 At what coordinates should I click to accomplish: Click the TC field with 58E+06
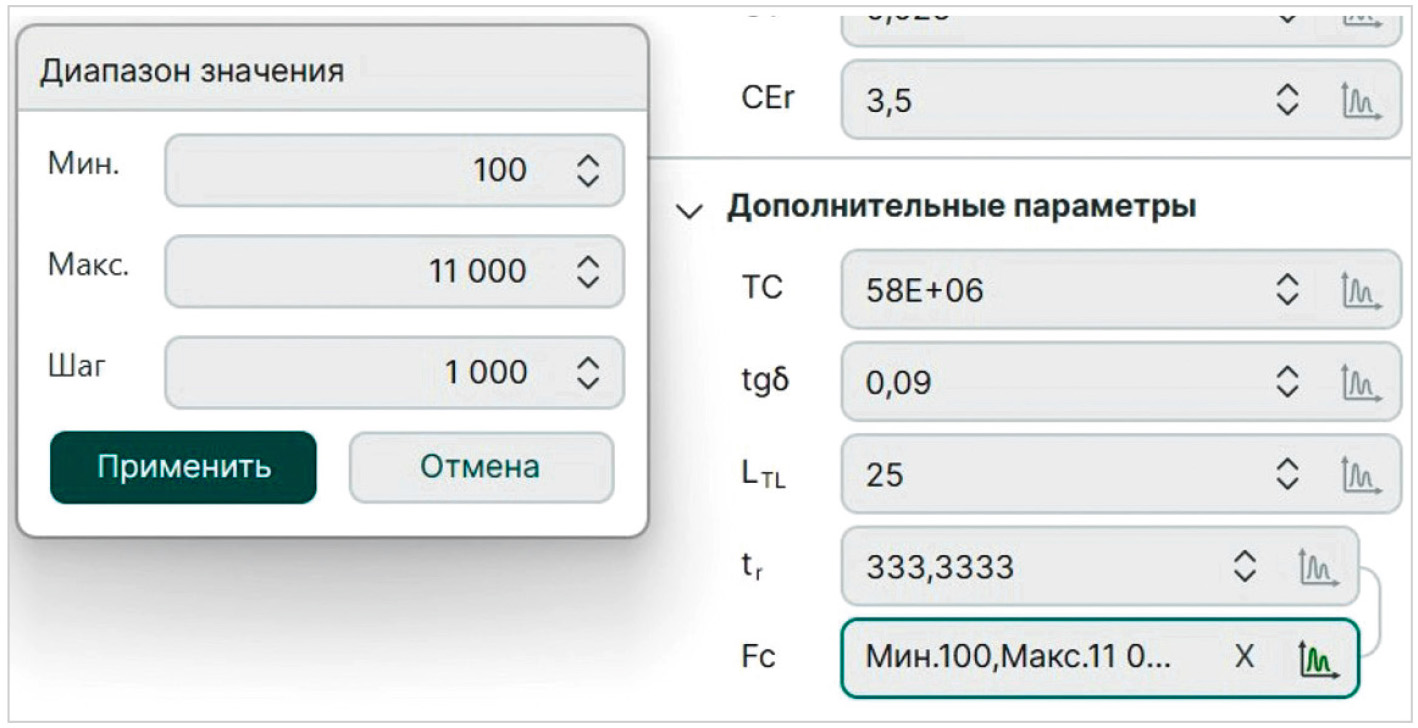(1050, 291)
